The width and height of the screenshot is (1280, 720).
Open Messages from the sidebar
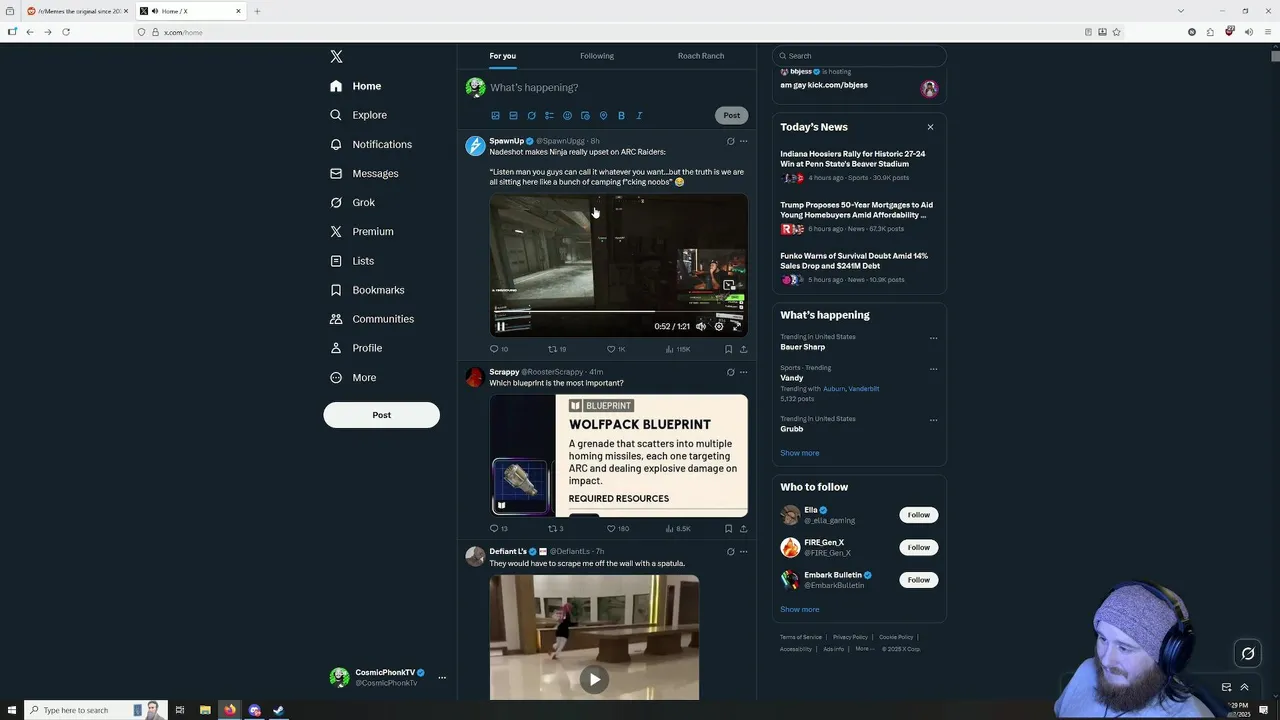coord(364,173)
